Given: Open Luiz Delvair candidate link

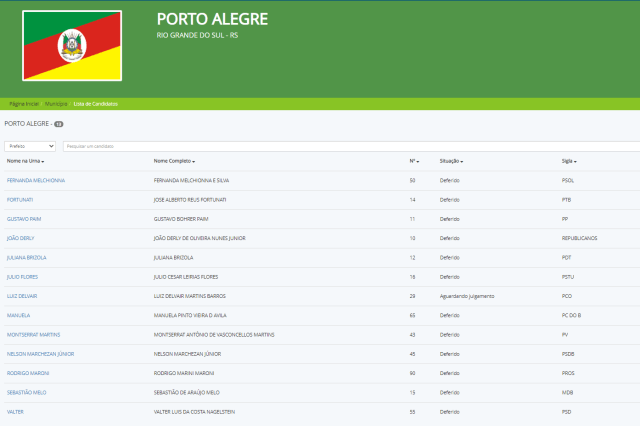Looking at the screenshot, I should pyautogui.click(x=22, y=296).
